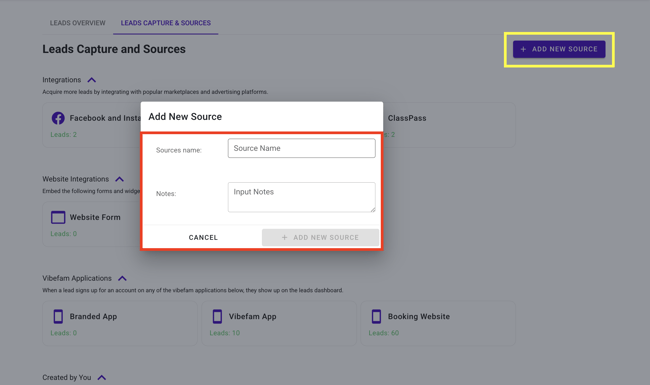This screenshot has width=650, height=385.
Task: Click the Leads: 10 count text
Action: tap(225, 333)
